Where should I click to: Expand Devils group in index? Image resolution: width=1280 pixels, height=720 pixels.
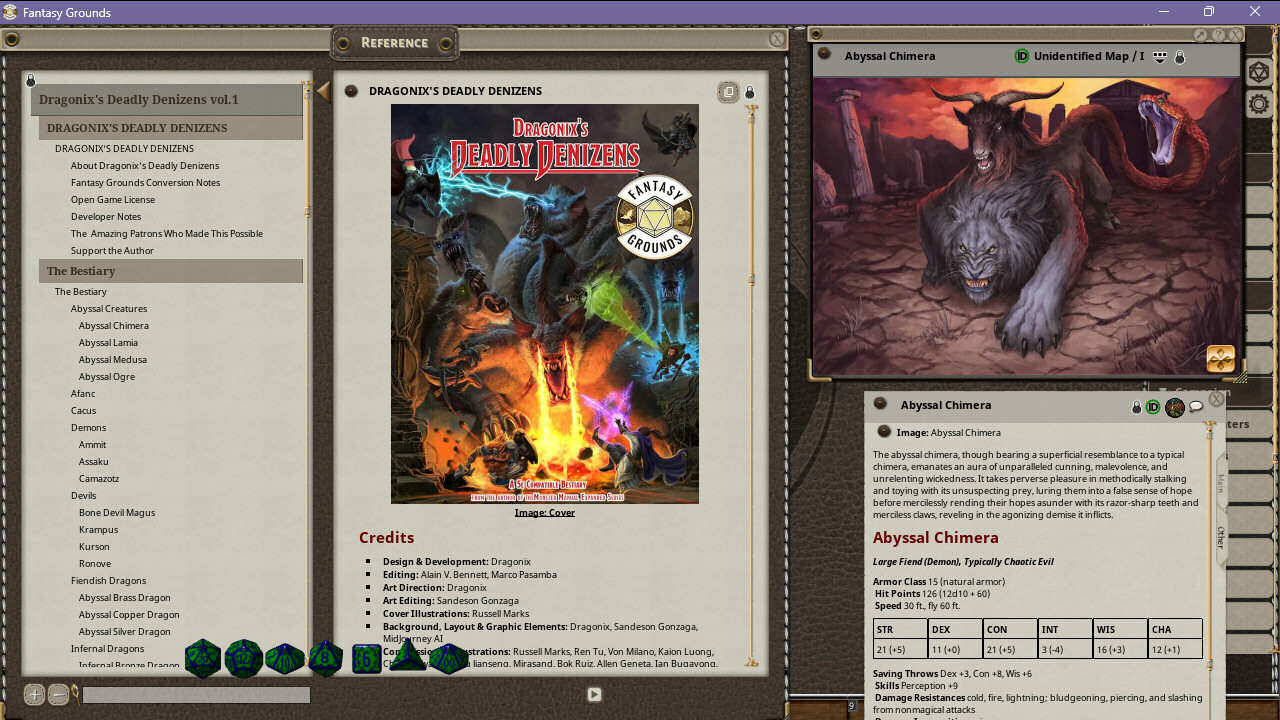(83, 496)
